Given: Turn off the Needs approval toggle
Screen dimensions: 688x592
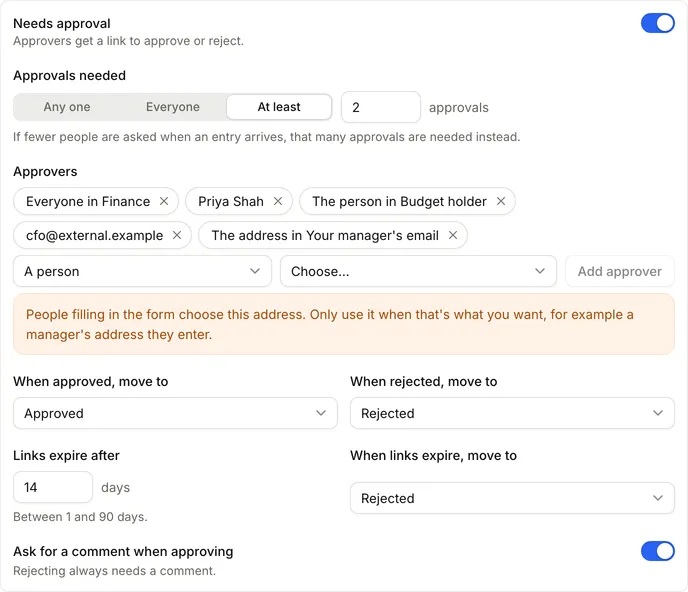Looking at the screenshot, I should point(657,23).
